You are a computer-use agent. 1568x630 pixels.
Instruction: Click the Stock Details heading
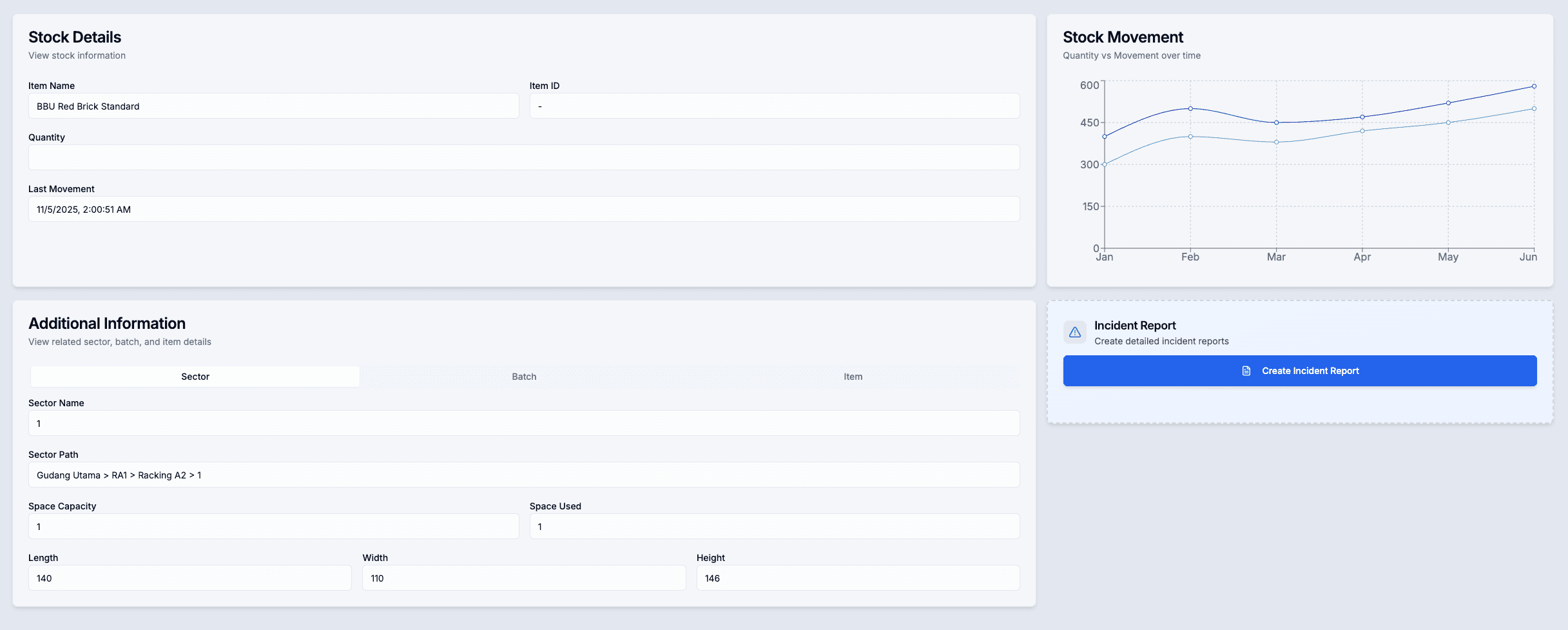pyautogui.click(x=75, y=37)
